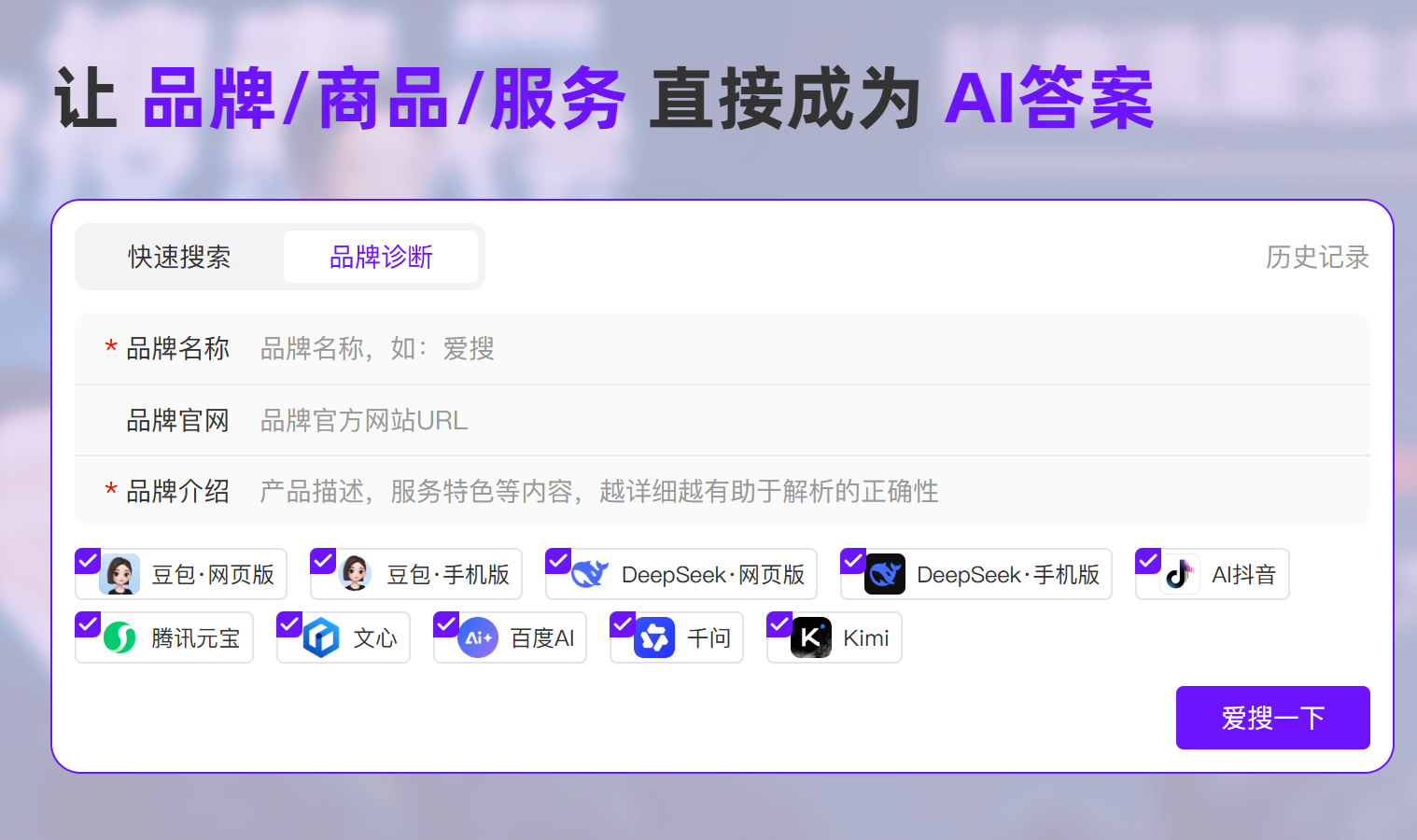This screenshot has height=840, width=1417.
Task: Click the Doubao web version avatar icon
Action: pos(120,575)
